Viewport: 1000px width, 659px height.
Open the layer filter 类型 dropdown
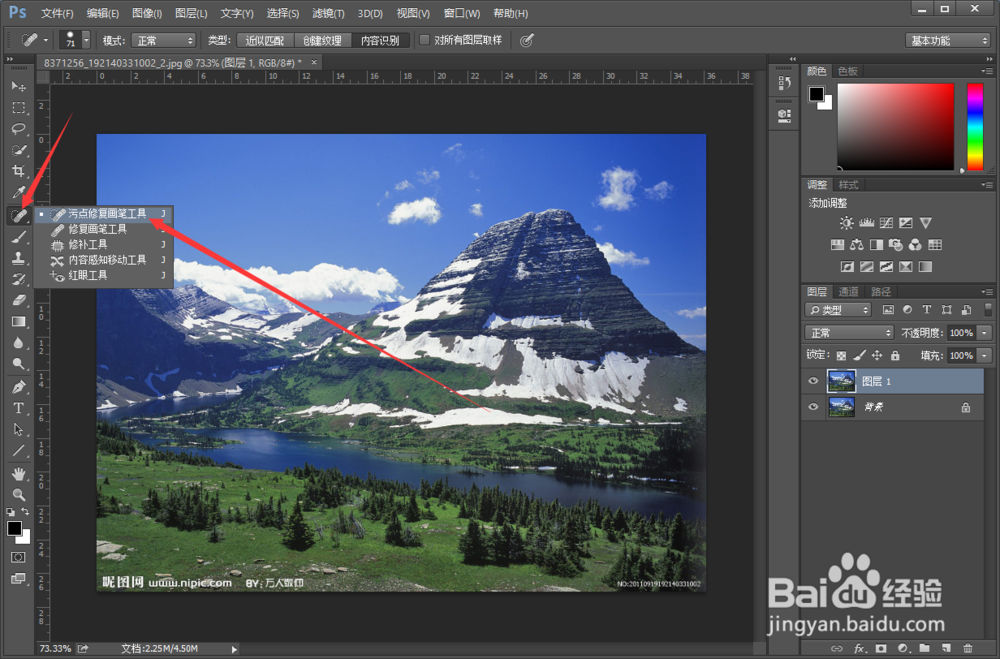pyautogui.click(x=837, y=309)
